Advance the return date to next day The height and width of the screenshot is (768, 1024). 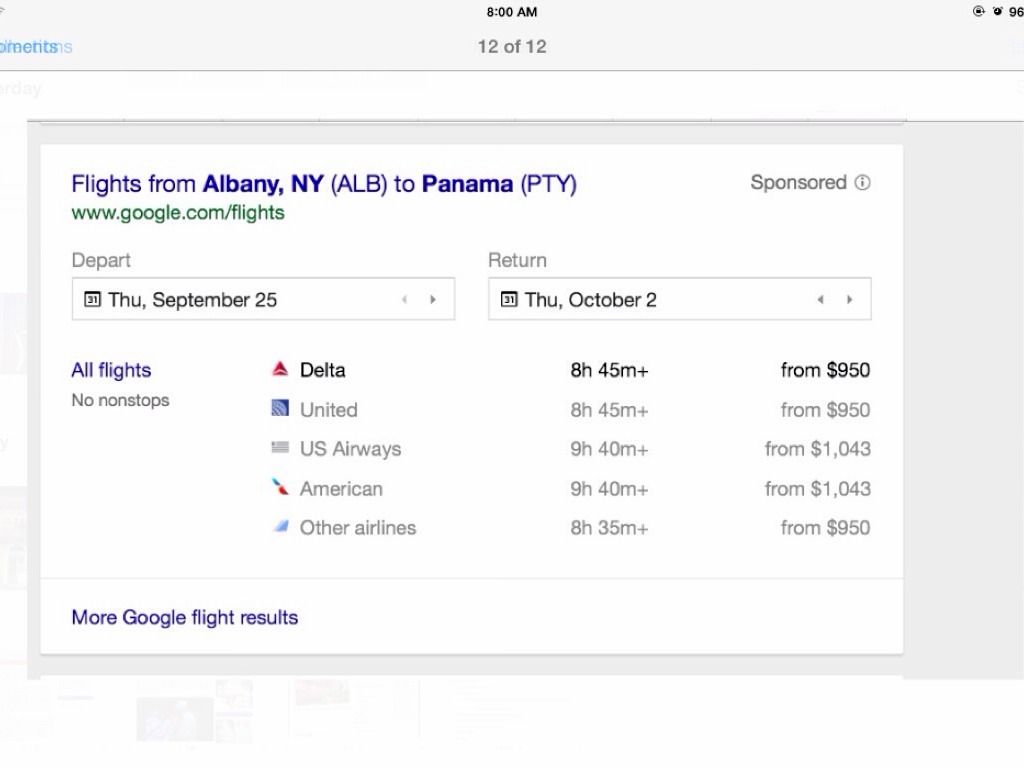849,299
